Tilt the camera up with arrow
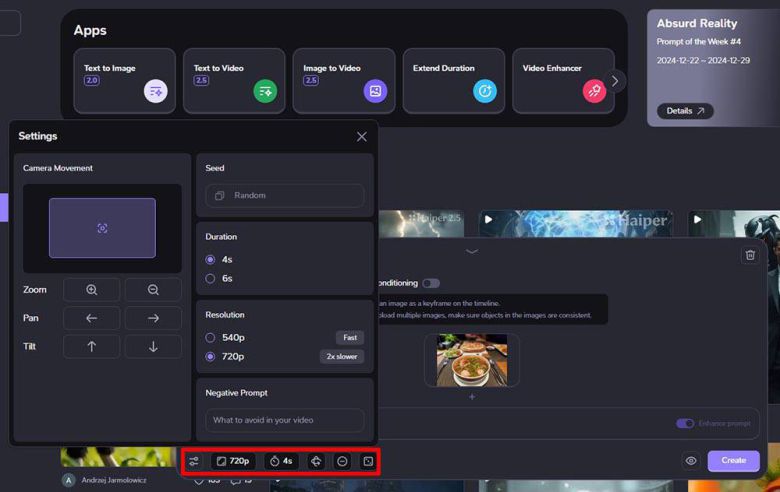 tap(91, 346)
